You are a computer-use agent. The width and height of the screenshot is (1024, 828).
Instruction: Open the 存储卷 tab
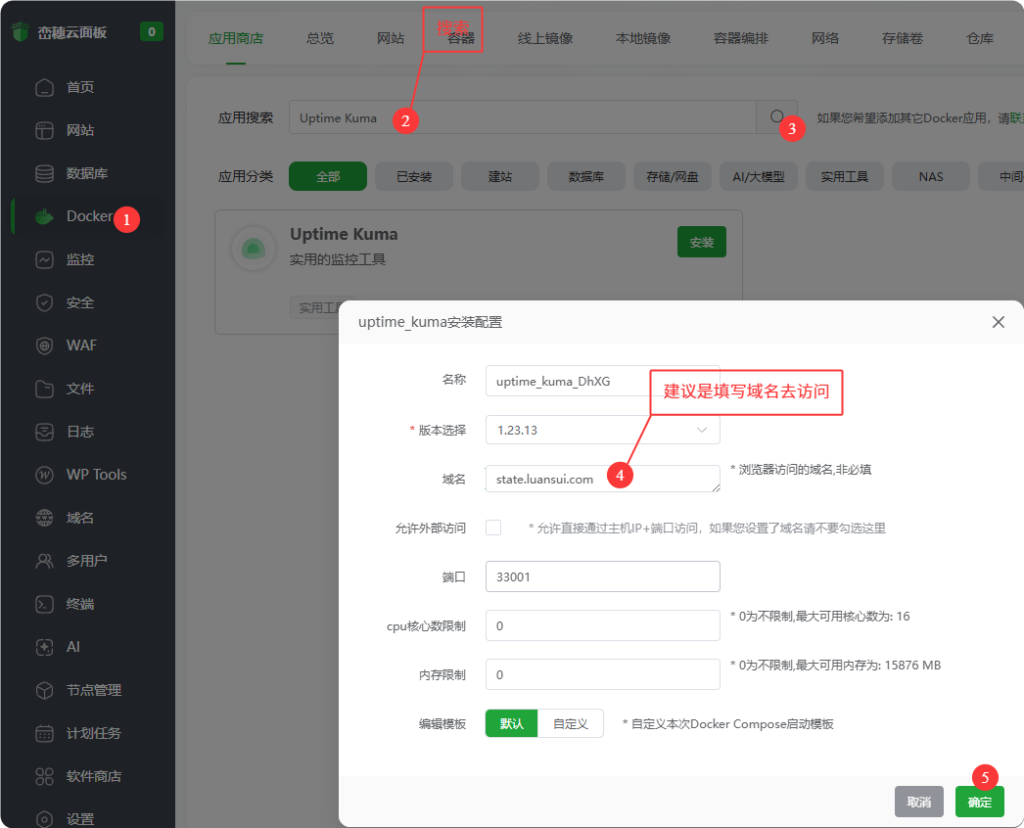click(x=903, y=39)
